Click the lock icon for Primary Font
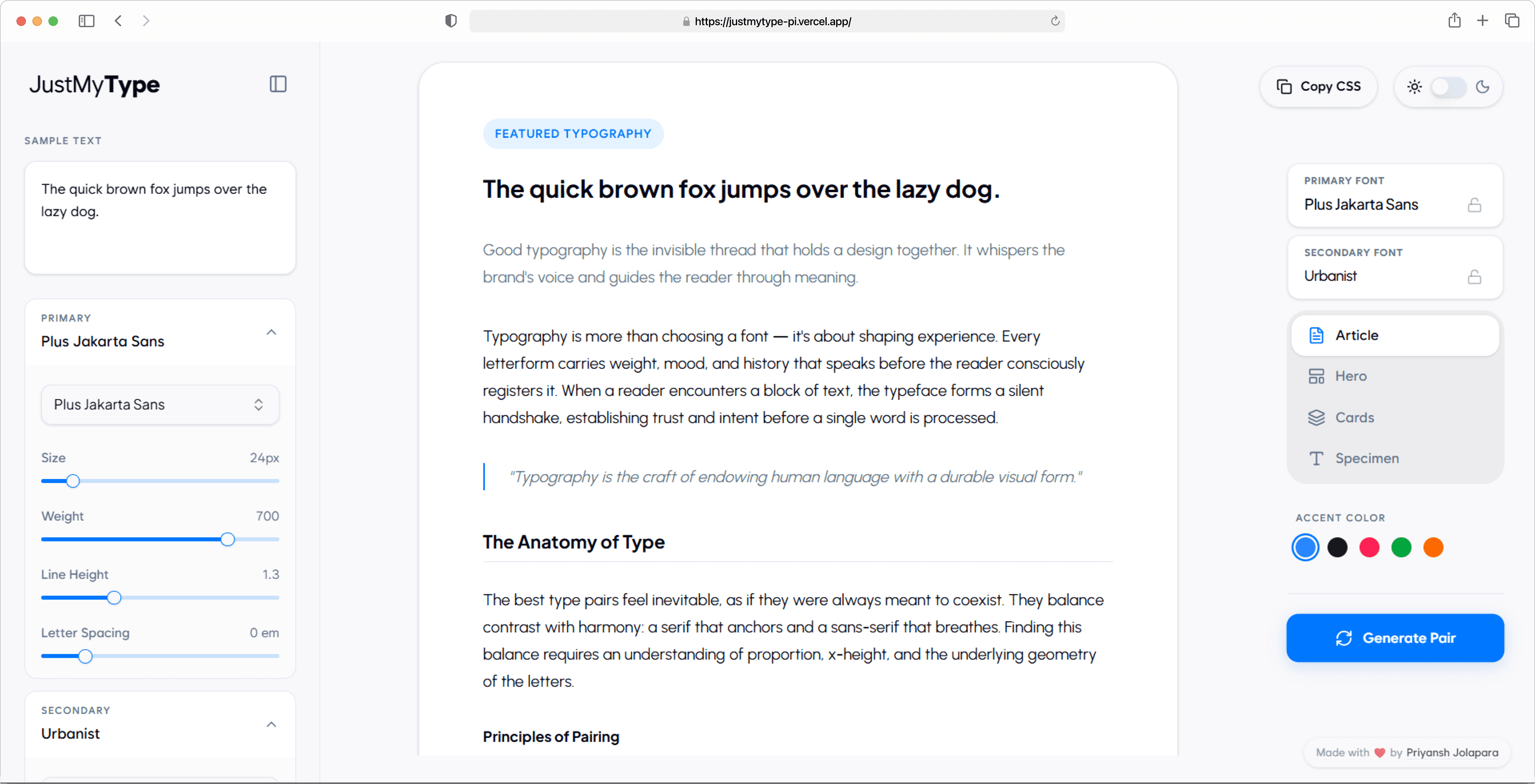Viewport: 1535px width, 784px height. [1474, 205]
